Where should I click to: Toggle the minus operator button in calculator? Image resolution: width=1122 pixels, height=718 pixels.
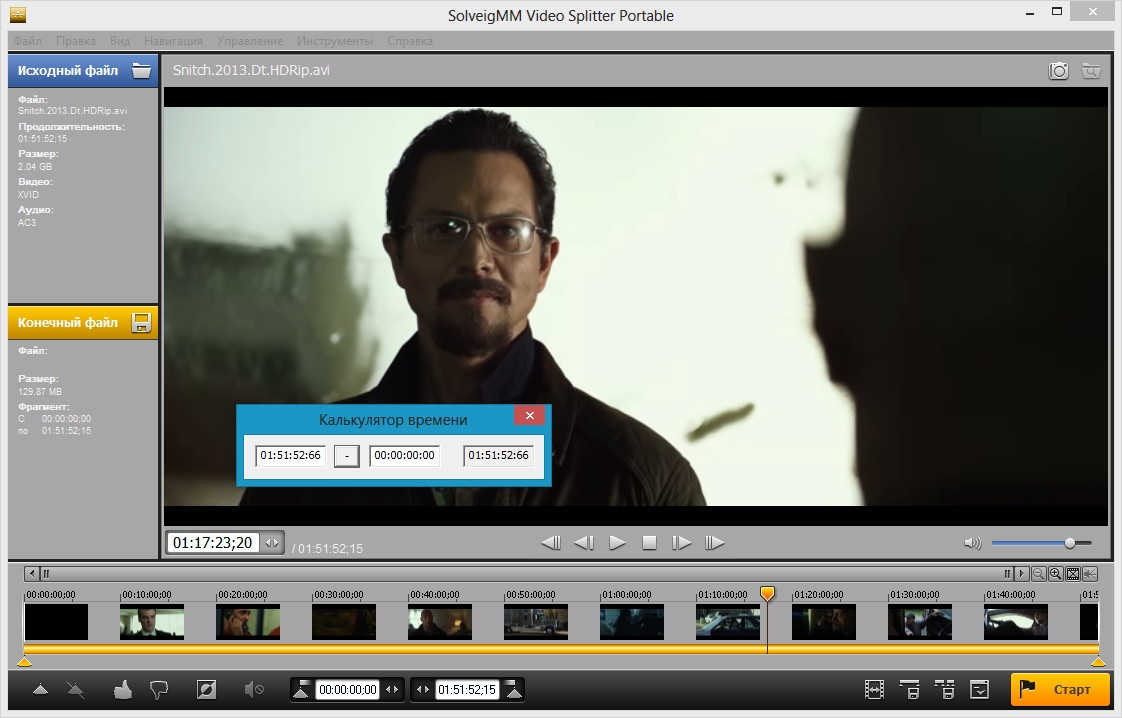coord(347,456)
